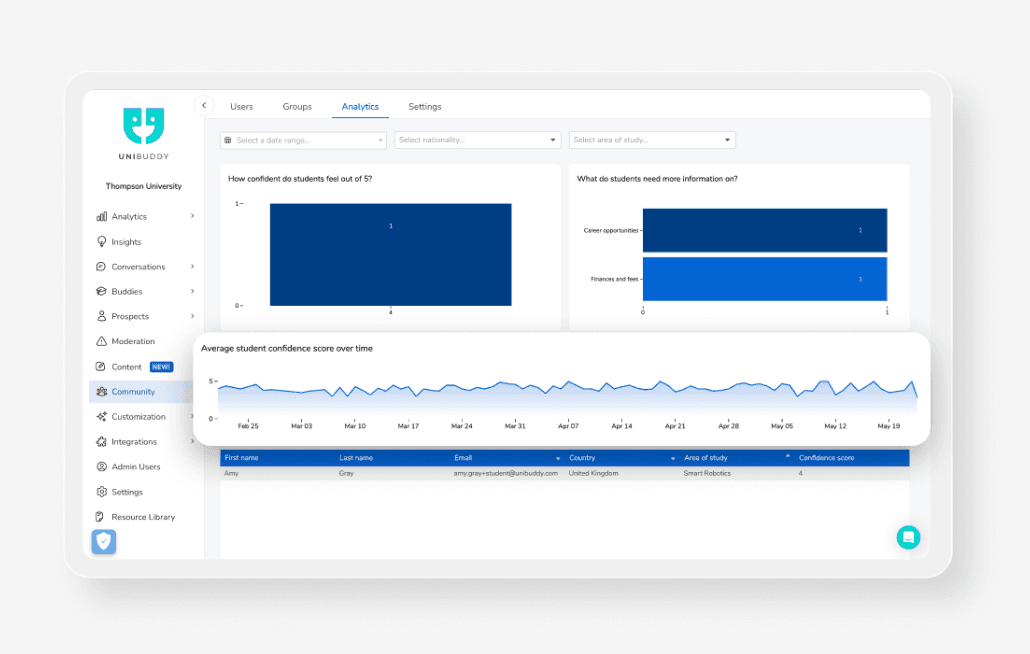Click the Content edit icon
This screenshot has height=654, width=1030.
101,366
